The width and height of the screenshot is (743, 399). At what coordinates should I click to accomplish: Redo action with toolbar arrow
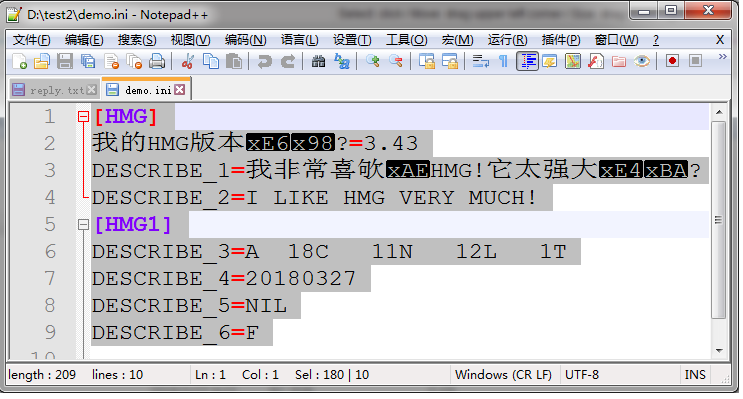coord(288,61)
